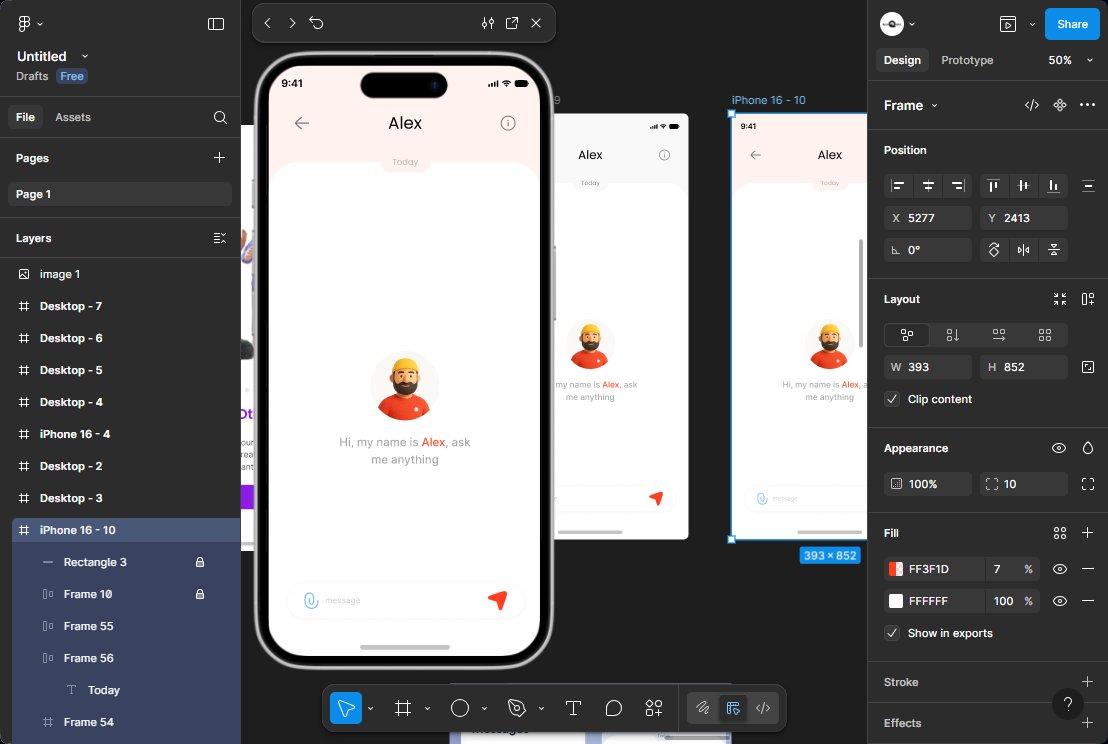This screenshot has height=744, width=1108.
Task: Switch to the Prototype tab
Action: [967, 60]
